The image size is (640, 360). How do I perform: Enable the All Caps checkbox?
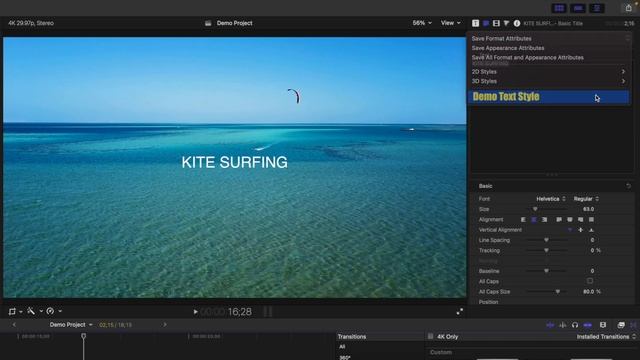pos(590,281)
